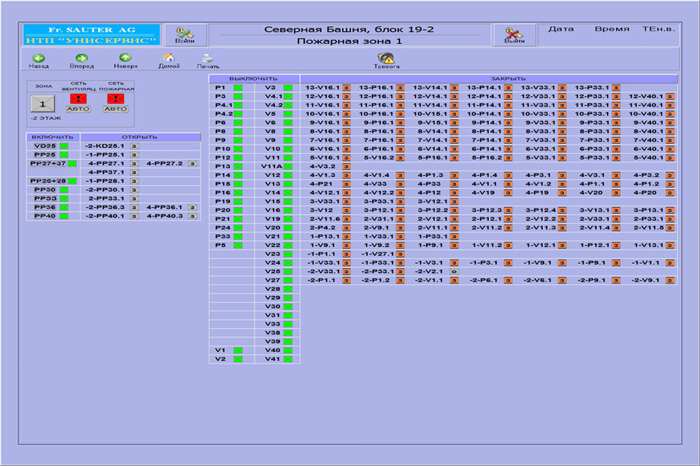Click the orange indicator next to 10-P14.1
700x466 pixels.
[508, 114]
